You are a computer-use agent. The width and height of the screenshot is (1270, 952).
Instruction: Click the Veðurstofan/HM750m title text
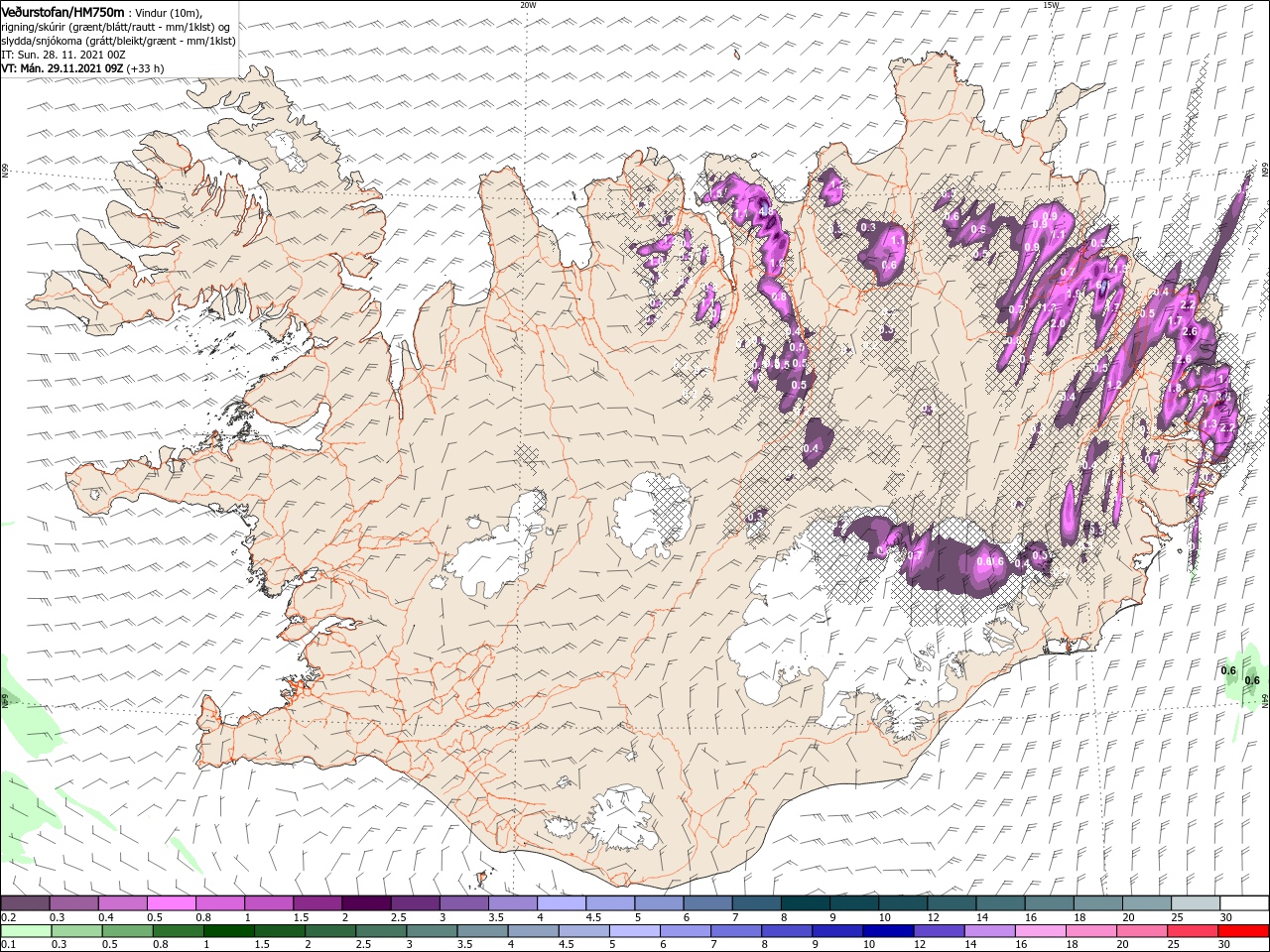(x=63, y=12)
